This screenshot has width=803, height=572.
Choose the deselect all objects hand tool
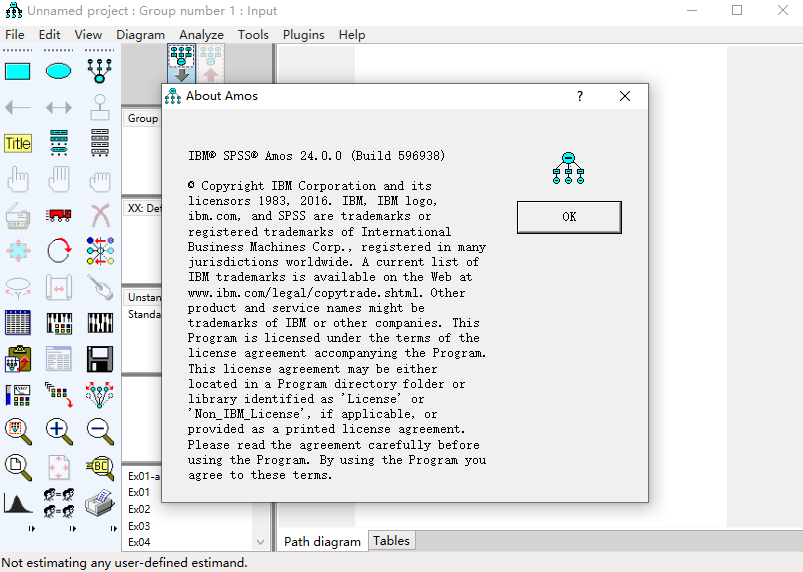pyautogui.click(x=99, y=180)
